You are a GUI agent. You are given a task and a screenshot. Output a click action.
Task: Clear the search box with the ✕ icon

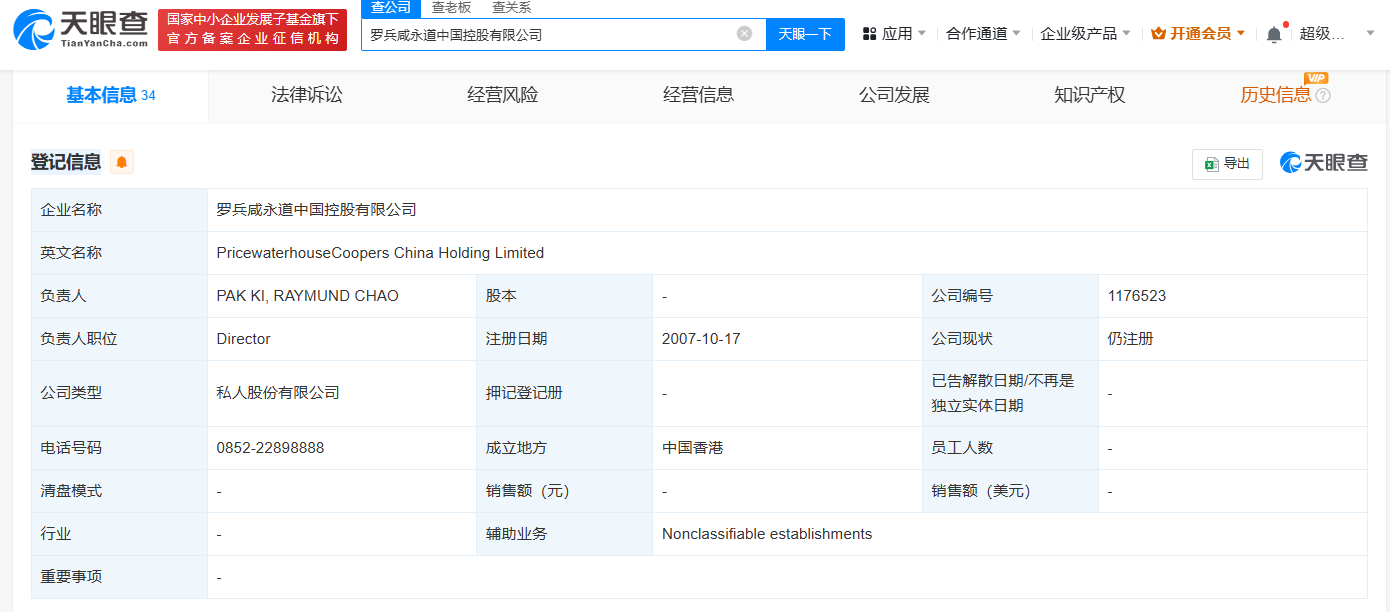(744, 33)
